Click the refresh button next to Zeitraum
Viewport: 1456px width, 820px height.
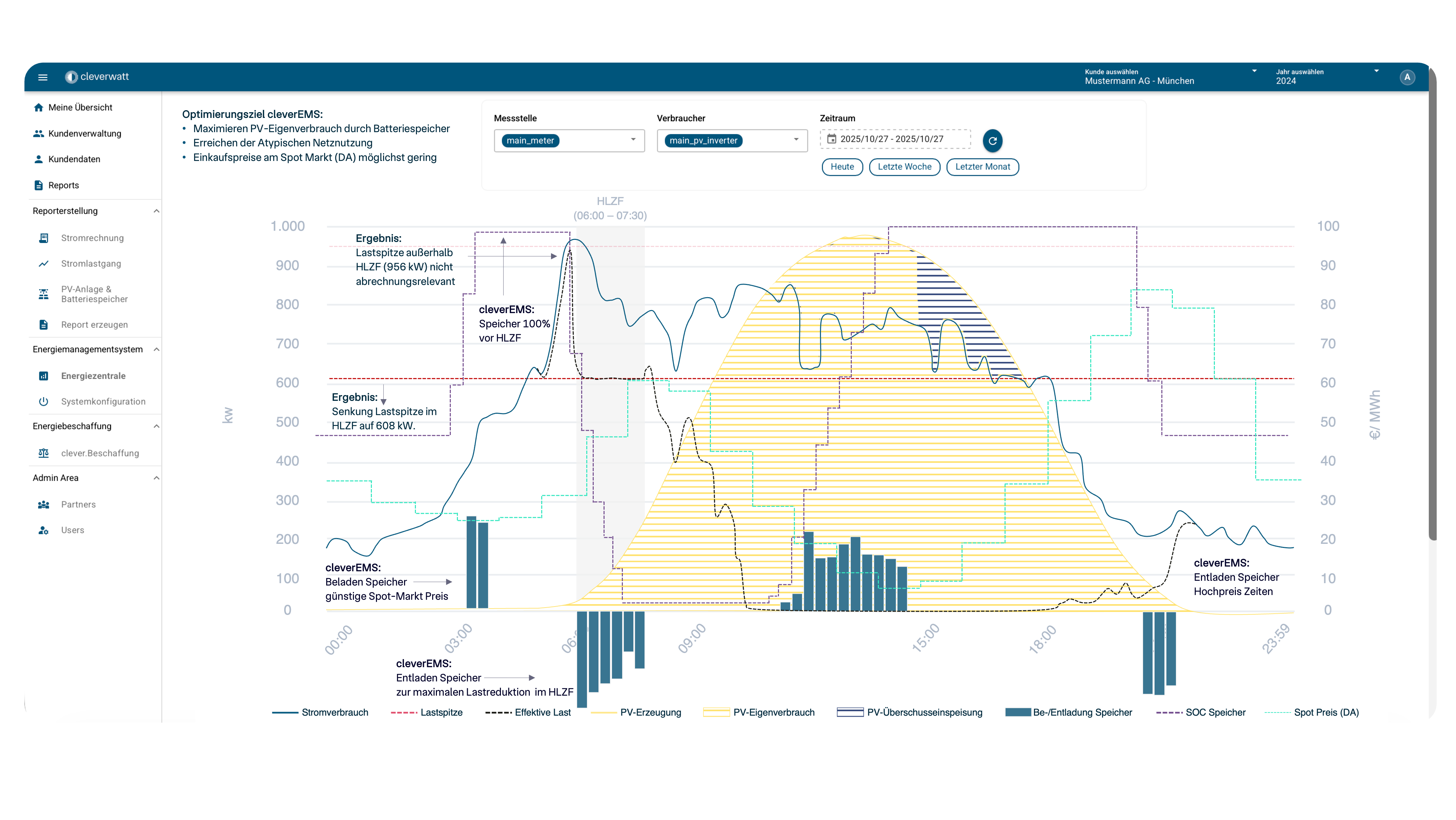pyautogui.click(x=992, y=140)
